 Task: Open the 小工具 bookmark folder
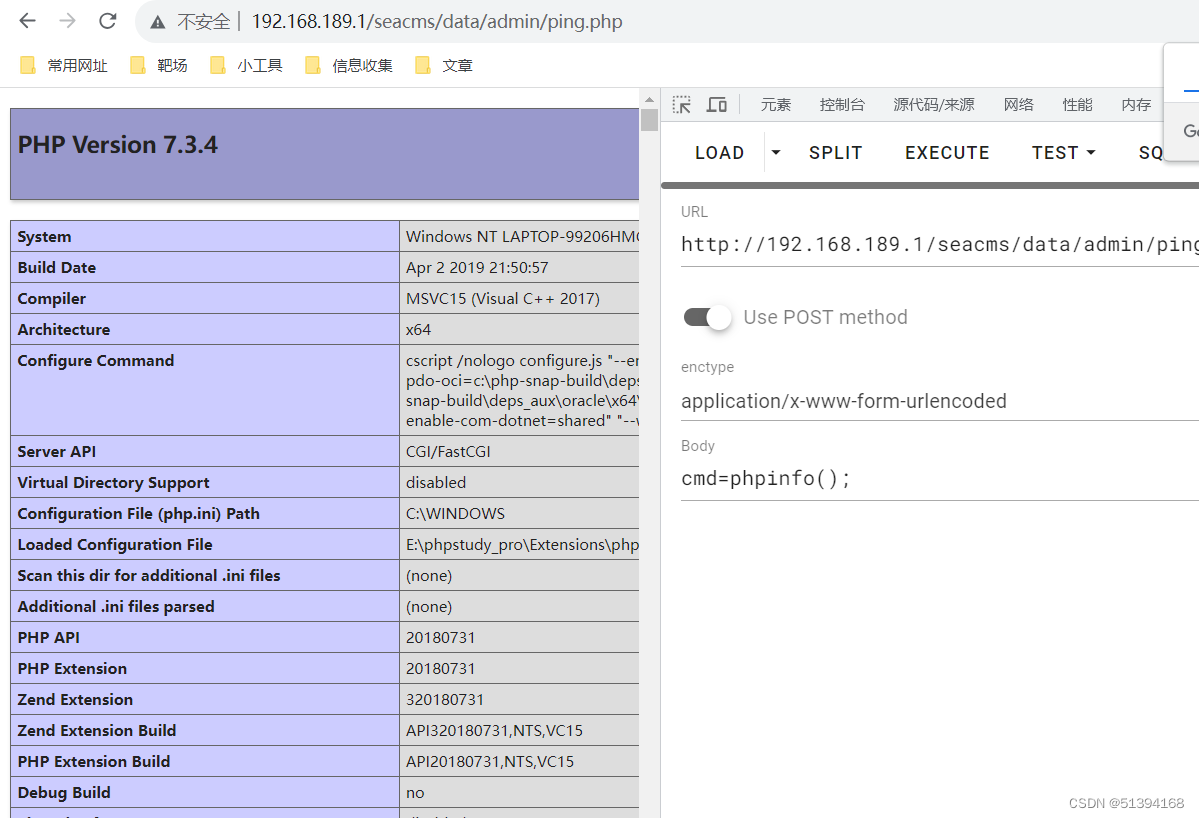click(246, 66)
